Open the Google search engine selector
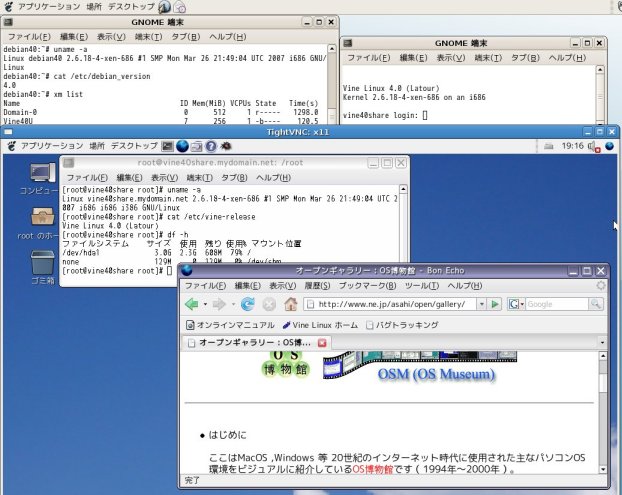 click(x=516, y=304)
